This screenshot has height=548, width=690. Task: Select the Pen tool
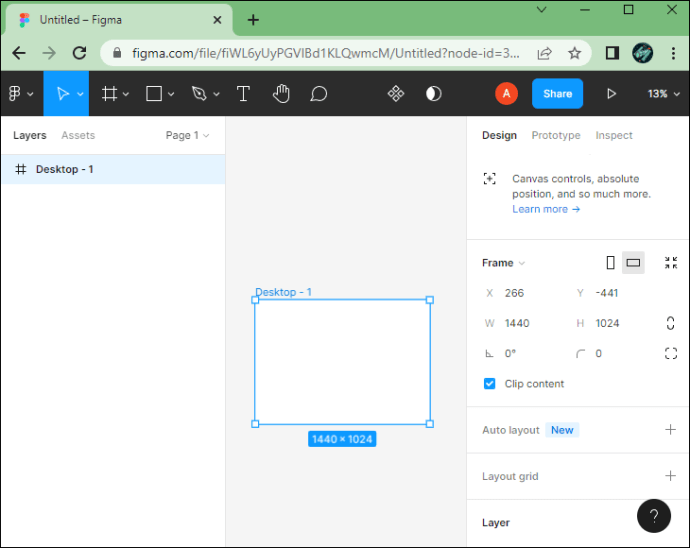point(199,93)
